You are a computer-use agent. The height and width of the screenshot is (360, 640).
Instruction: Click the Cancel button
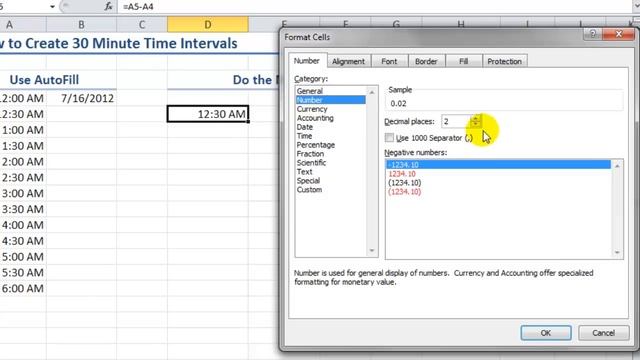coord(603,333)
